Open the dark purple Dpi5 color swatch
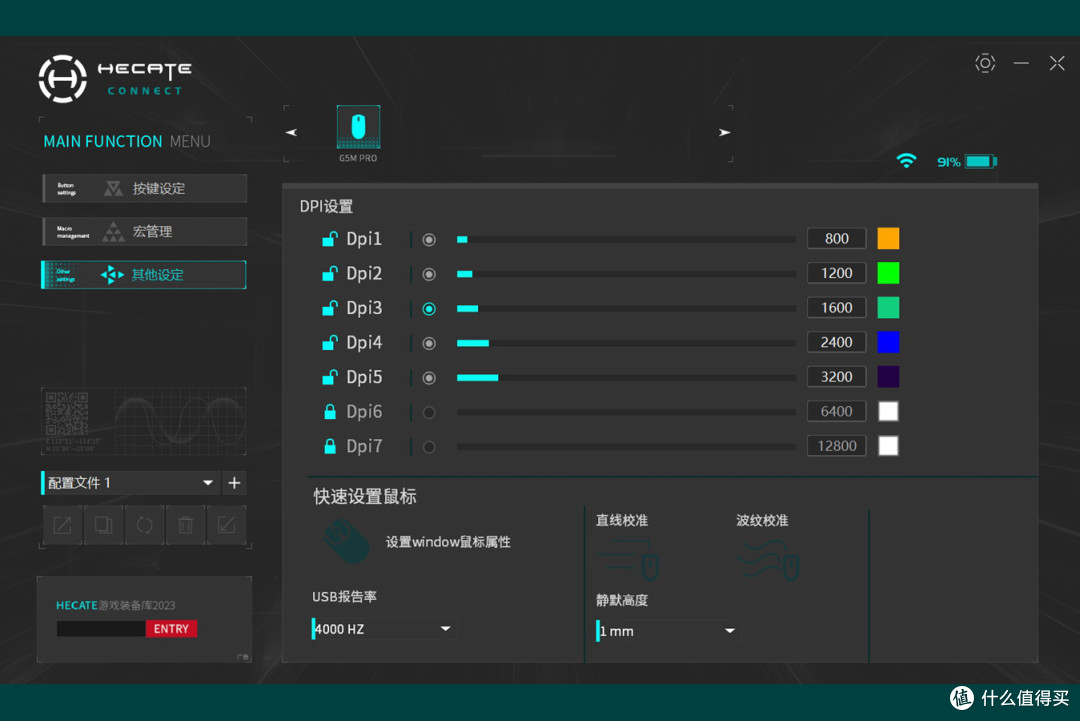 pyautogui.click(x=888, y=377)
